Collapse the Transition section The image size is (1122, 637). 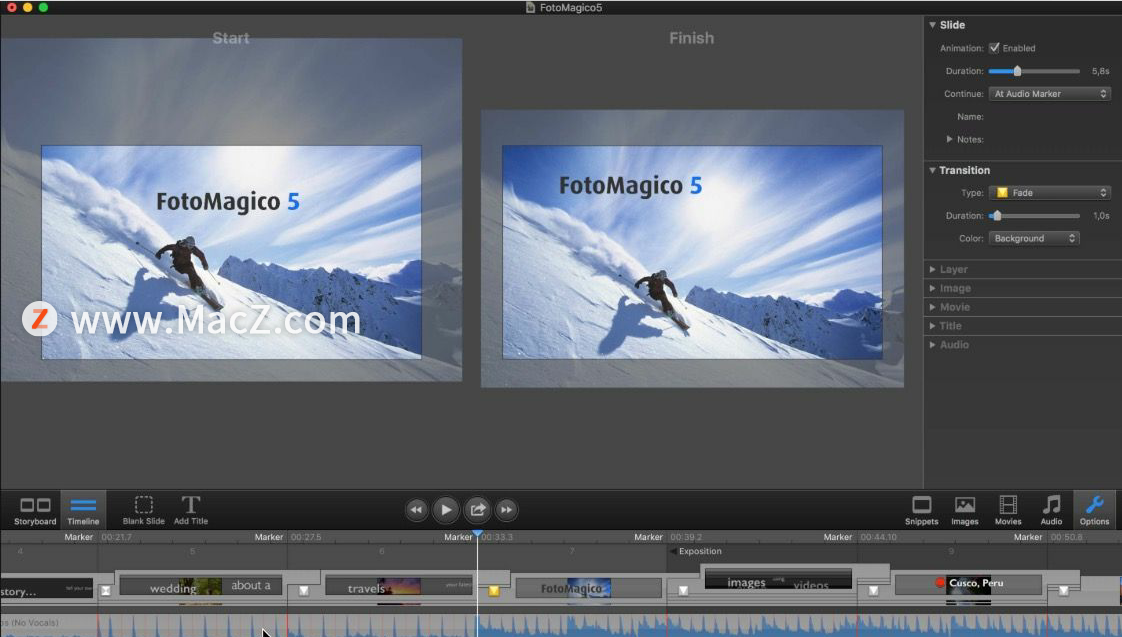tap(932, 170)
